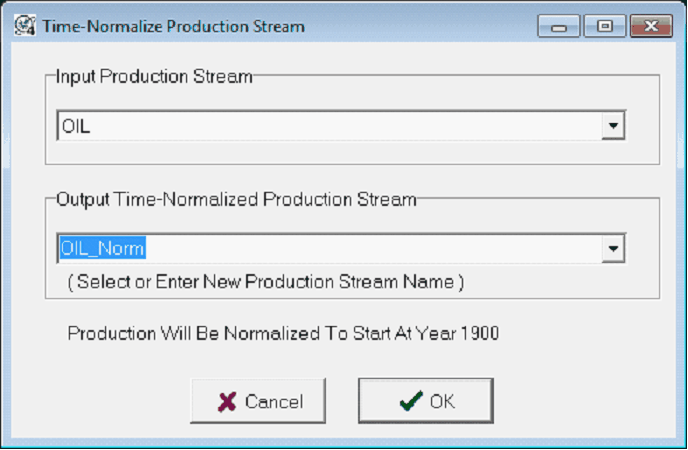
Task: Confirm by clicking the OK label
Action: (442, 402)
